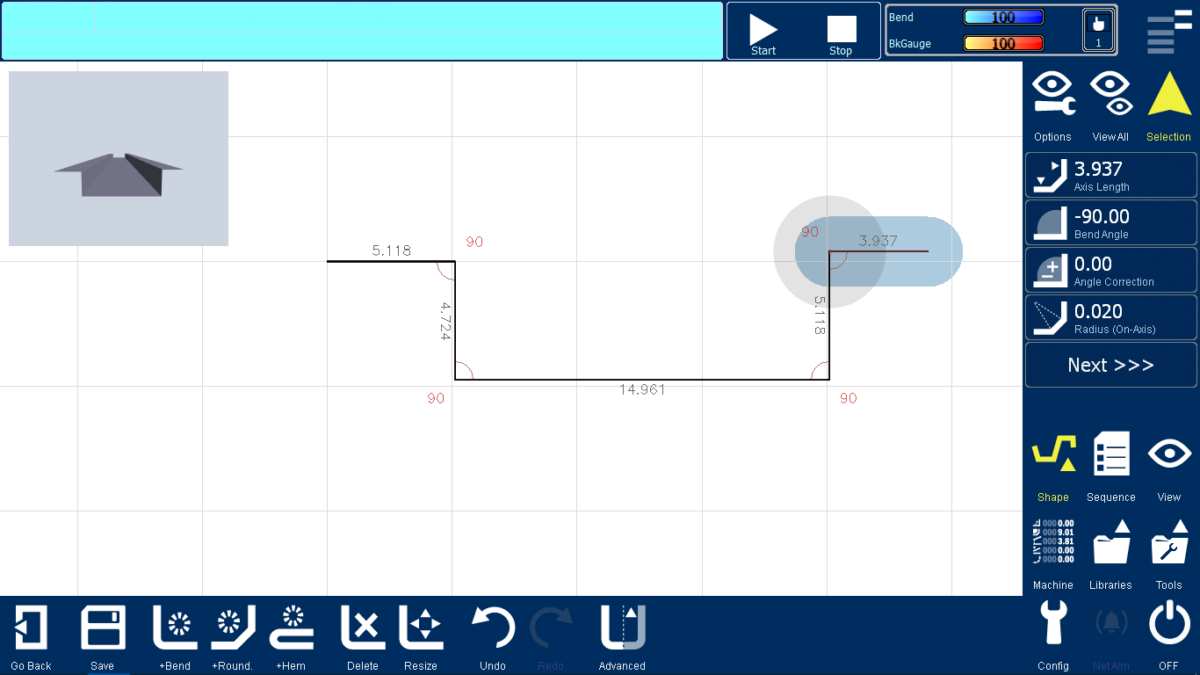The height and width of the screenshot is (675, 1200).
Task: Select the +Round. tool
Action: click(232, 636)
